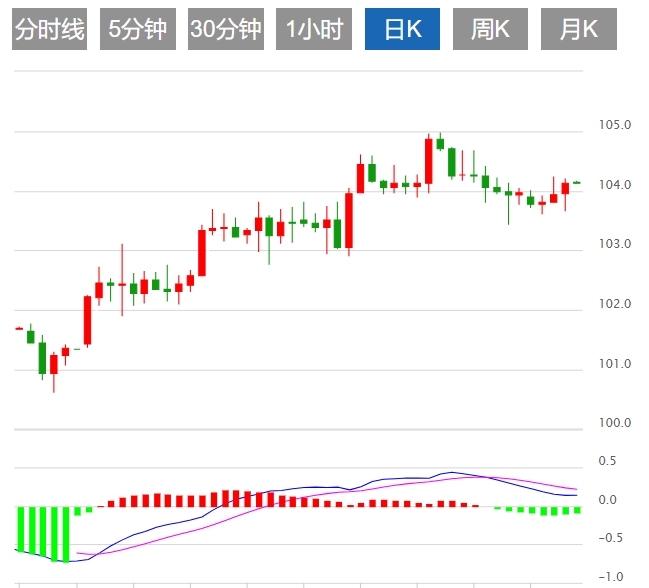
Task: Click the -1.0 MACD axis label
Action: tap(611, 576)
